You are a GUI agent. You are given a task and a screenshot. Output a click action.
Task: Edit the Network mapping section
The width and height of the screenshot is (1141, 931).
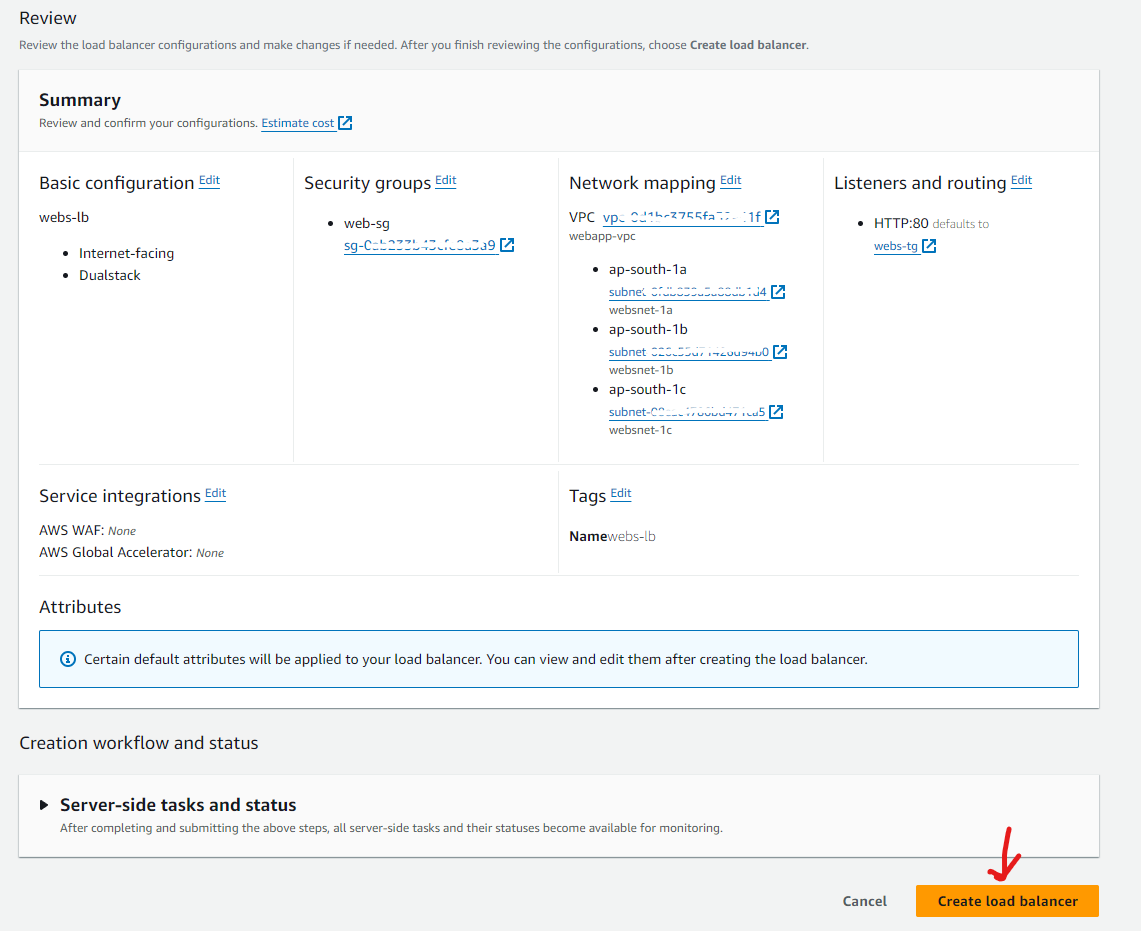click(x=730, y=181)
